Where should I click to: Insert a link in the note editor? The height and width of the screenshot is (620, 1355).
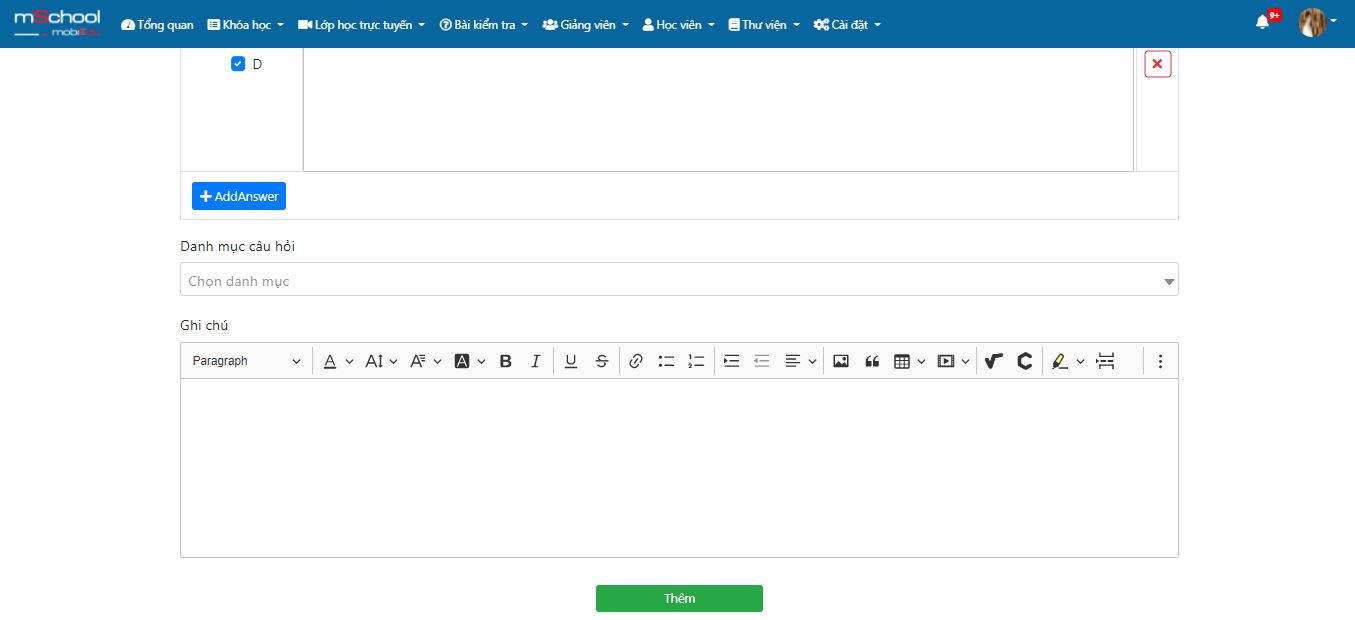636,361
